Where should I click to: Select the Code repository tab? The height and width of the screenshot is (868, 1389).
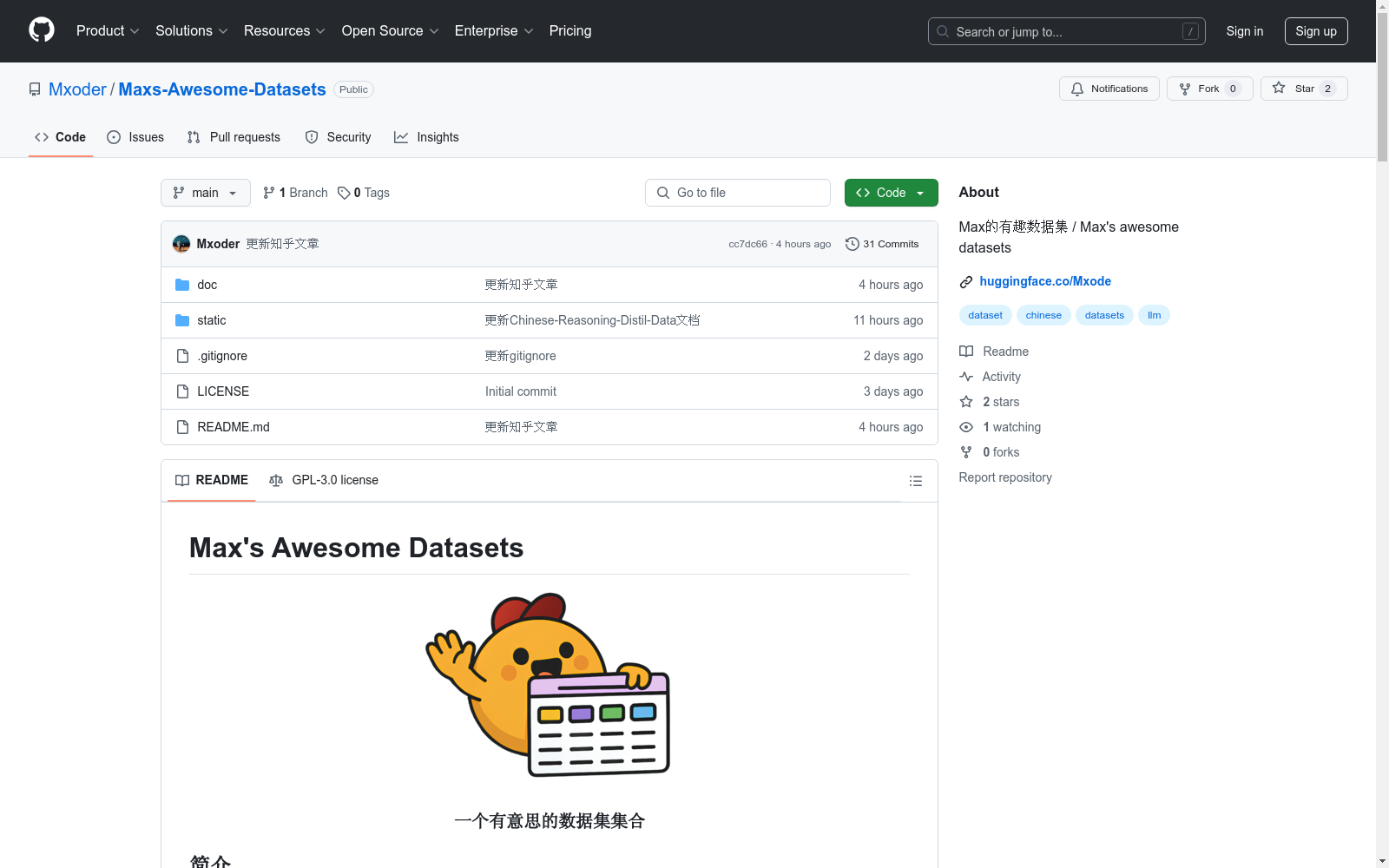[x=60, y=137]
